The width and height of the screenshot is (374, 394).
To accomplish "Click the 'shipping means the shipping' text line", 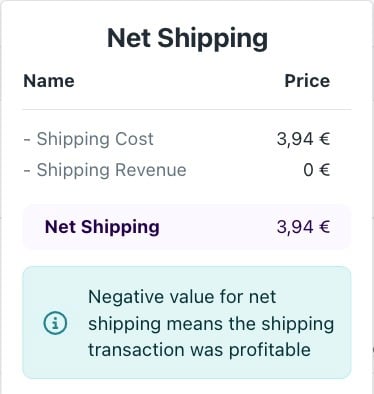I will pyautogui.click(x=211, y=324).
